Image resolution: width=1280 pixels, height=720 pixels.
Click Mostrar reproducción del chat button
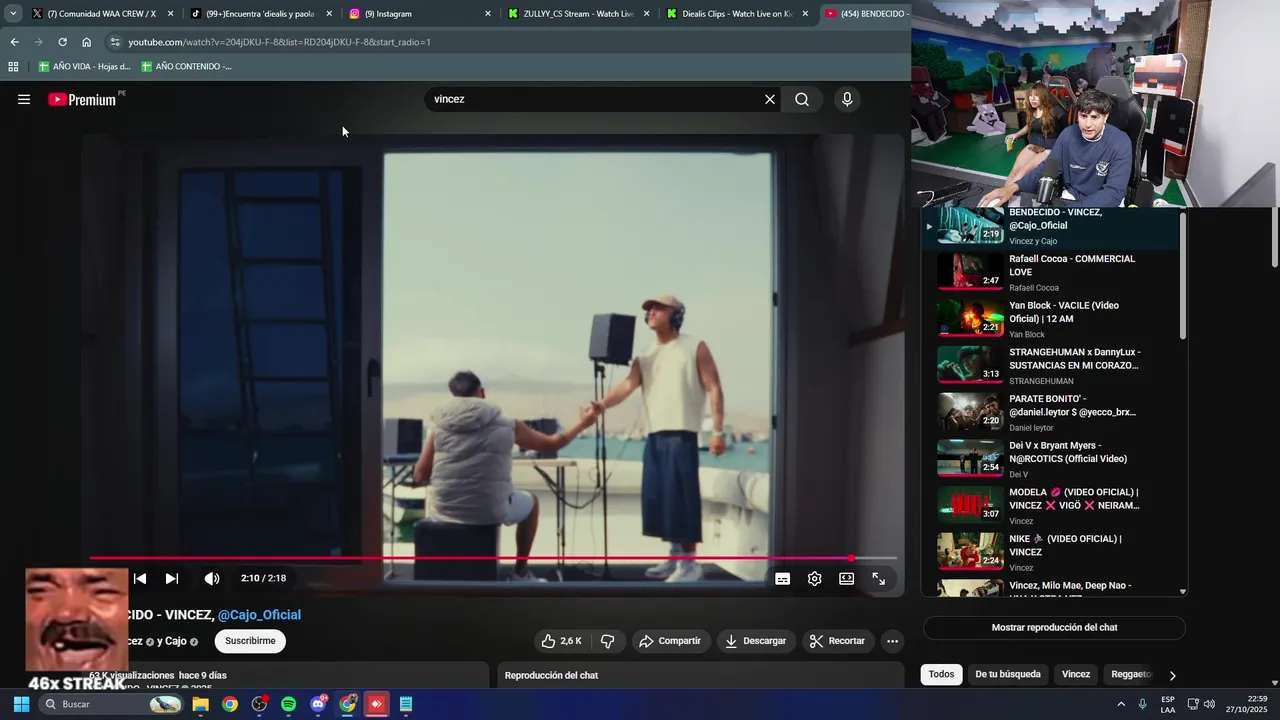tap(1054, 628)
